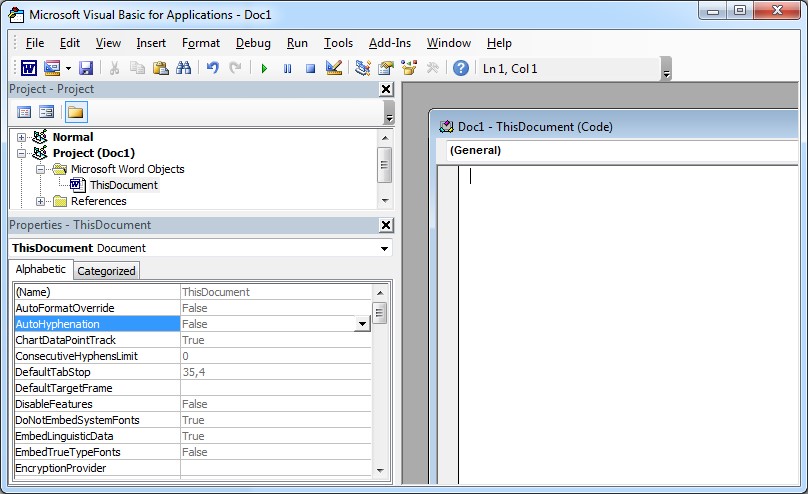Open the (General) object combo box

(x=621, y=150)
